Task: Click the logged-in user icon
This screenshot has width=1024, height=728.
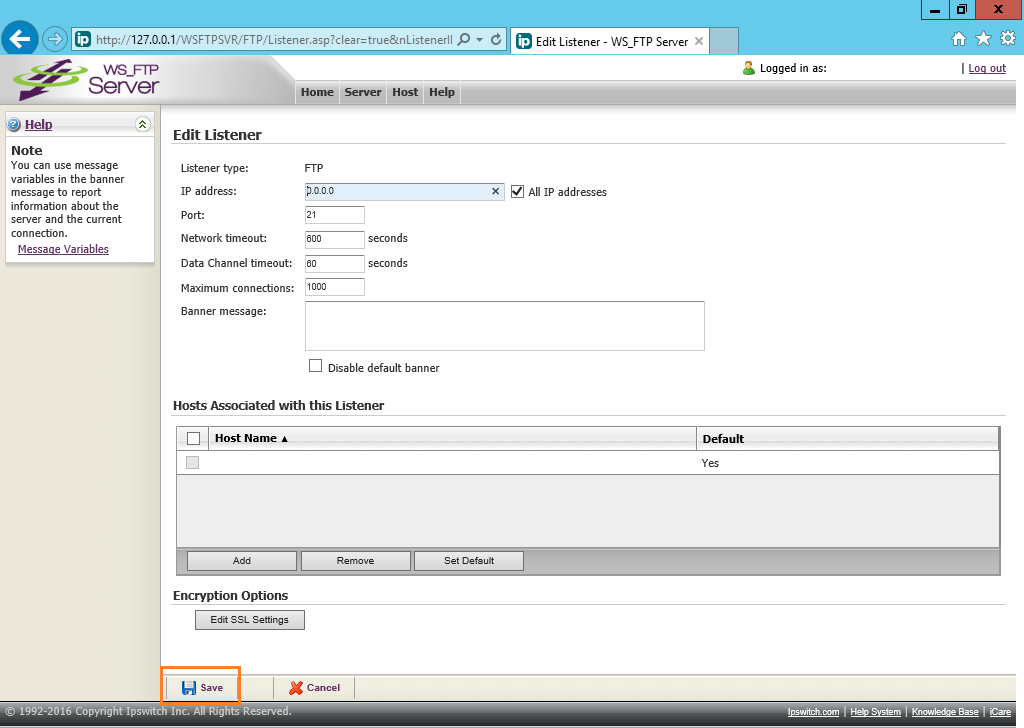Action: (748, 68)
